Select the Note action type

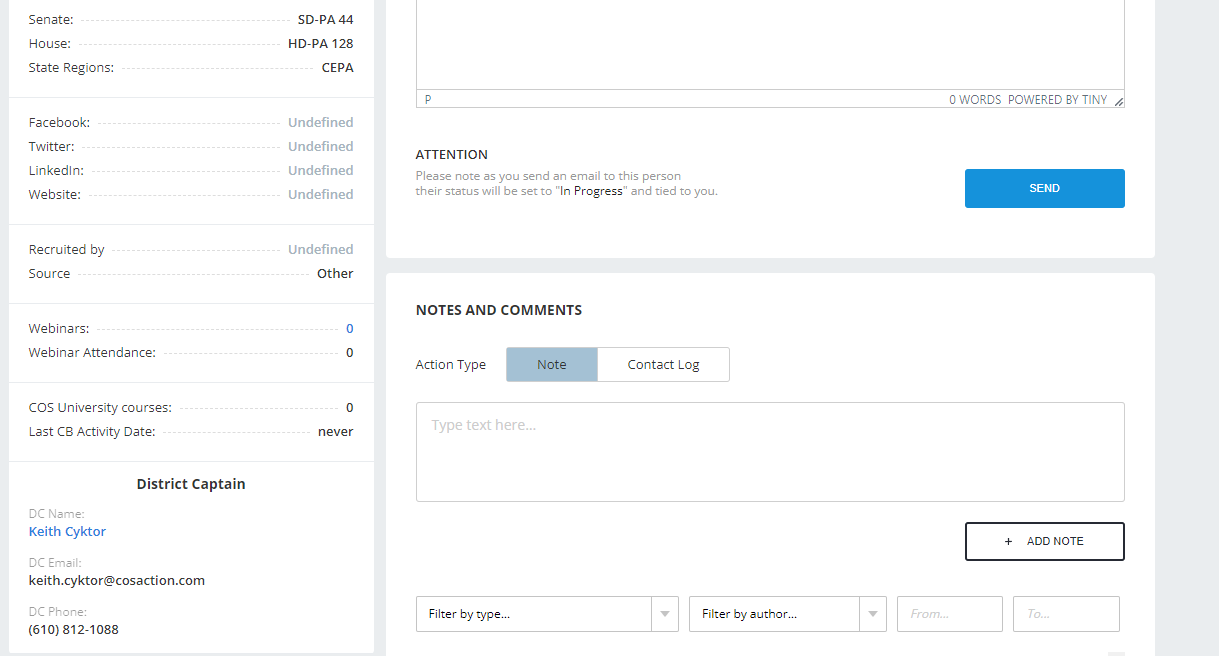(551, 365)
